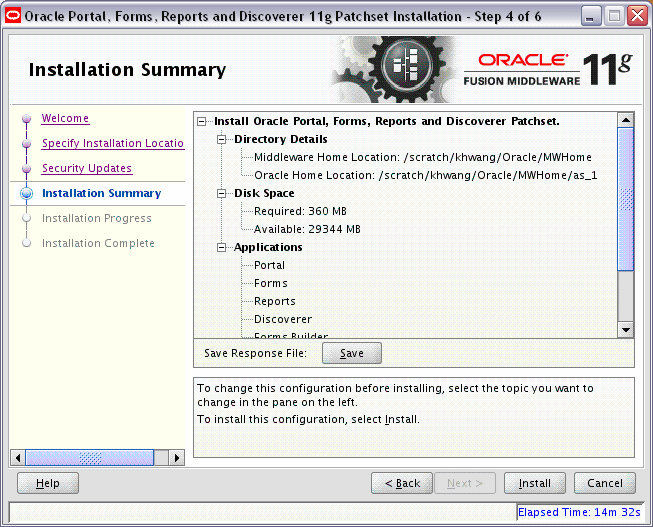
Task: Click the Installation Complete step bullet
Action: point(27,243)
